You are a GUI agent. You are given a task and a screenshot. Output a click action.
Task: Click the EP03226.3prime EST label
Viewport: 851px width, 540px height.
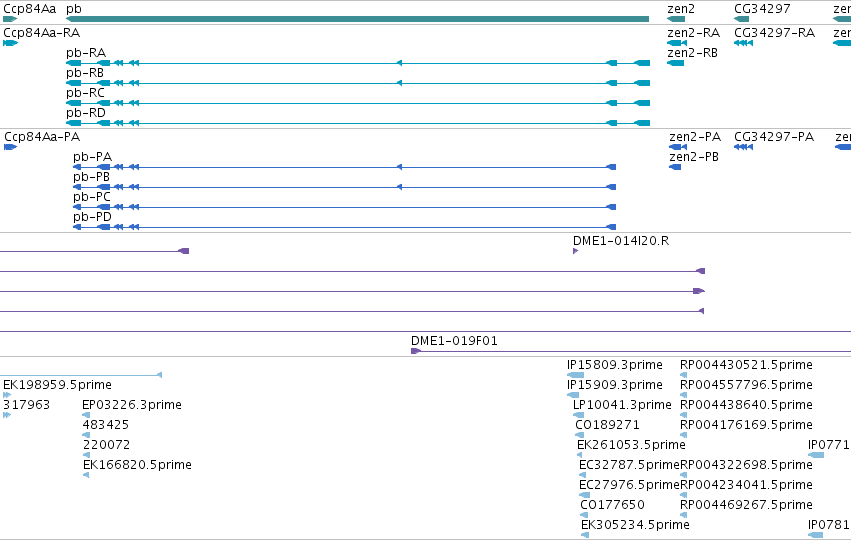tap(132, 405)
